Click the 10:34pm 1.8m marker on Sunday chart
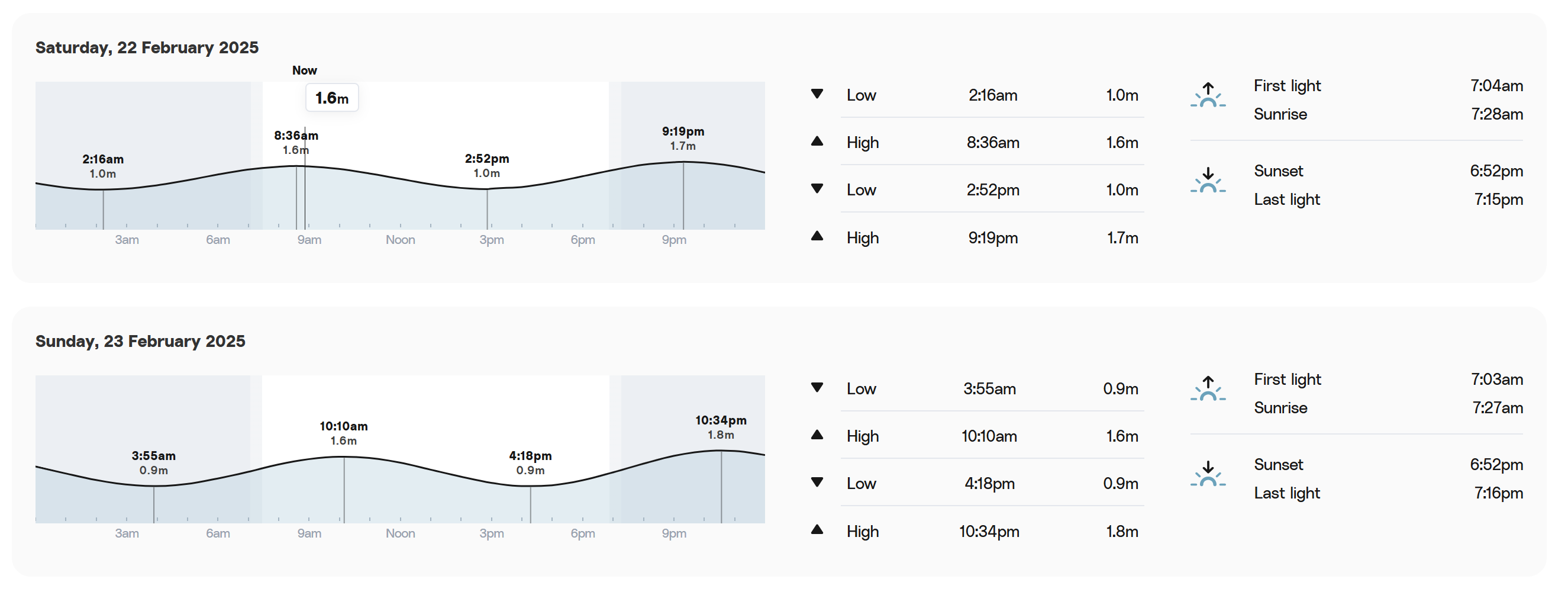 click(x=721, y=427)
